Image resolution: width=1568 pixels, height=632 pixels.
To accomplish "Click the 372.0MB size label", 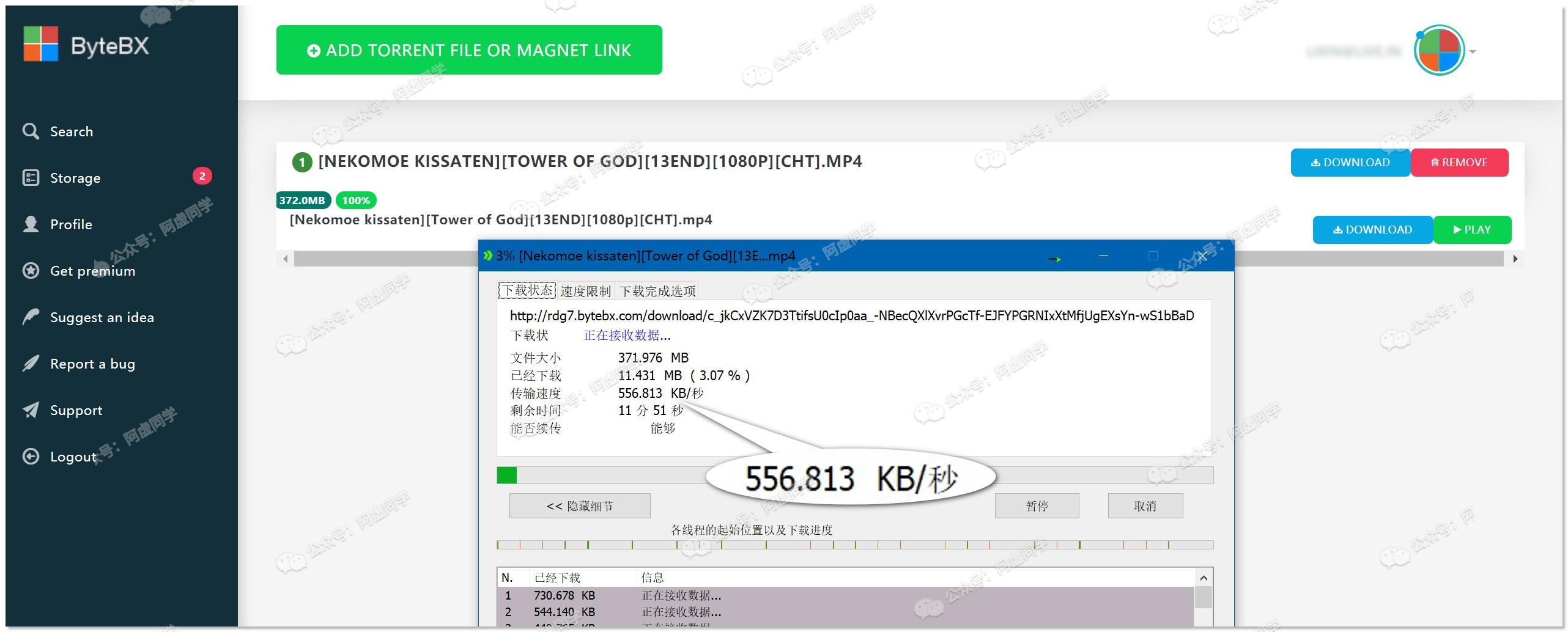I will coord(303,200).
